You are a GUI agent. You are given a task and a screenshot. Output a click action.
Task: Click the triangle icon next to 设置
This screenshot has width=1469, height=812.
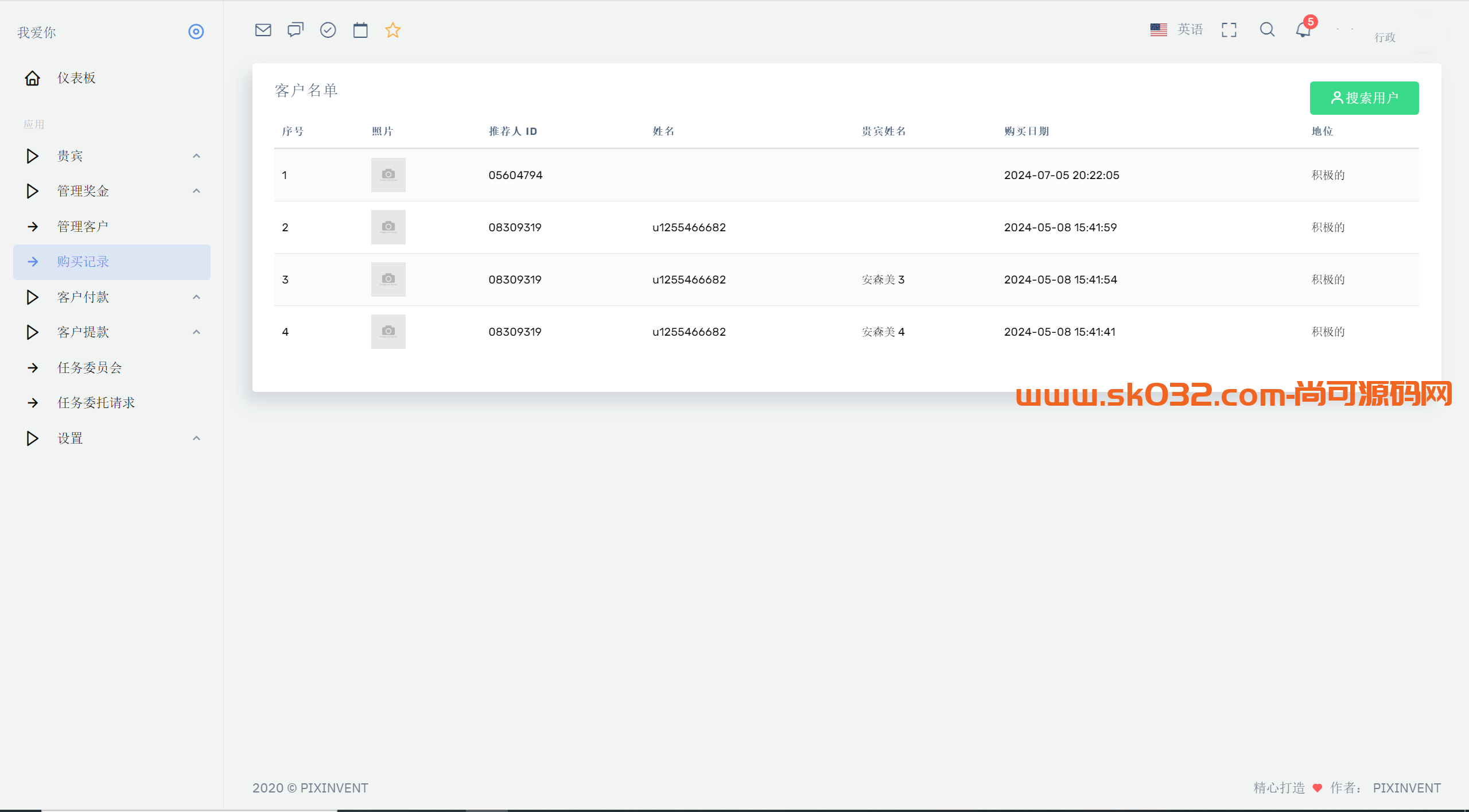click(x=32, y=438)
